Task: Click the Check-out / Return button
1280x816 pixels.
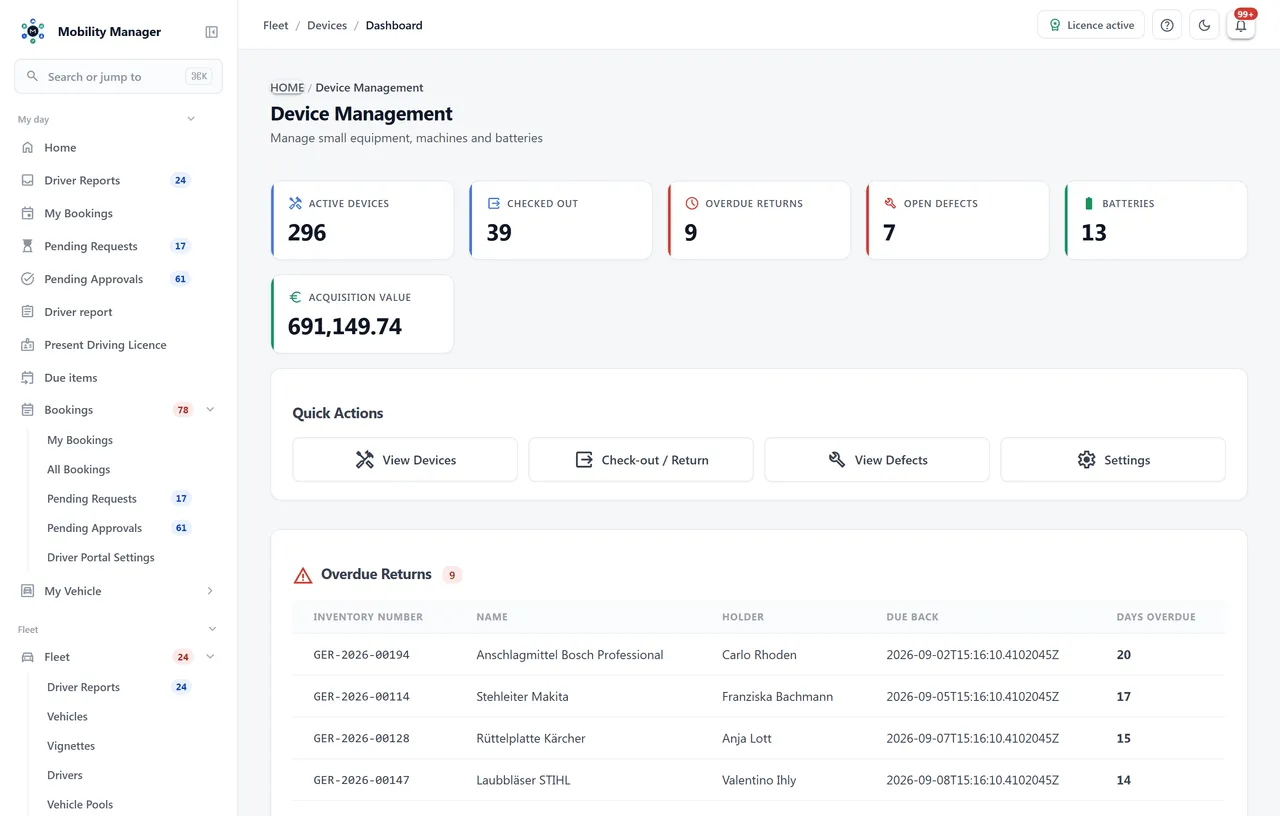Action: click(x=641, y=460)
